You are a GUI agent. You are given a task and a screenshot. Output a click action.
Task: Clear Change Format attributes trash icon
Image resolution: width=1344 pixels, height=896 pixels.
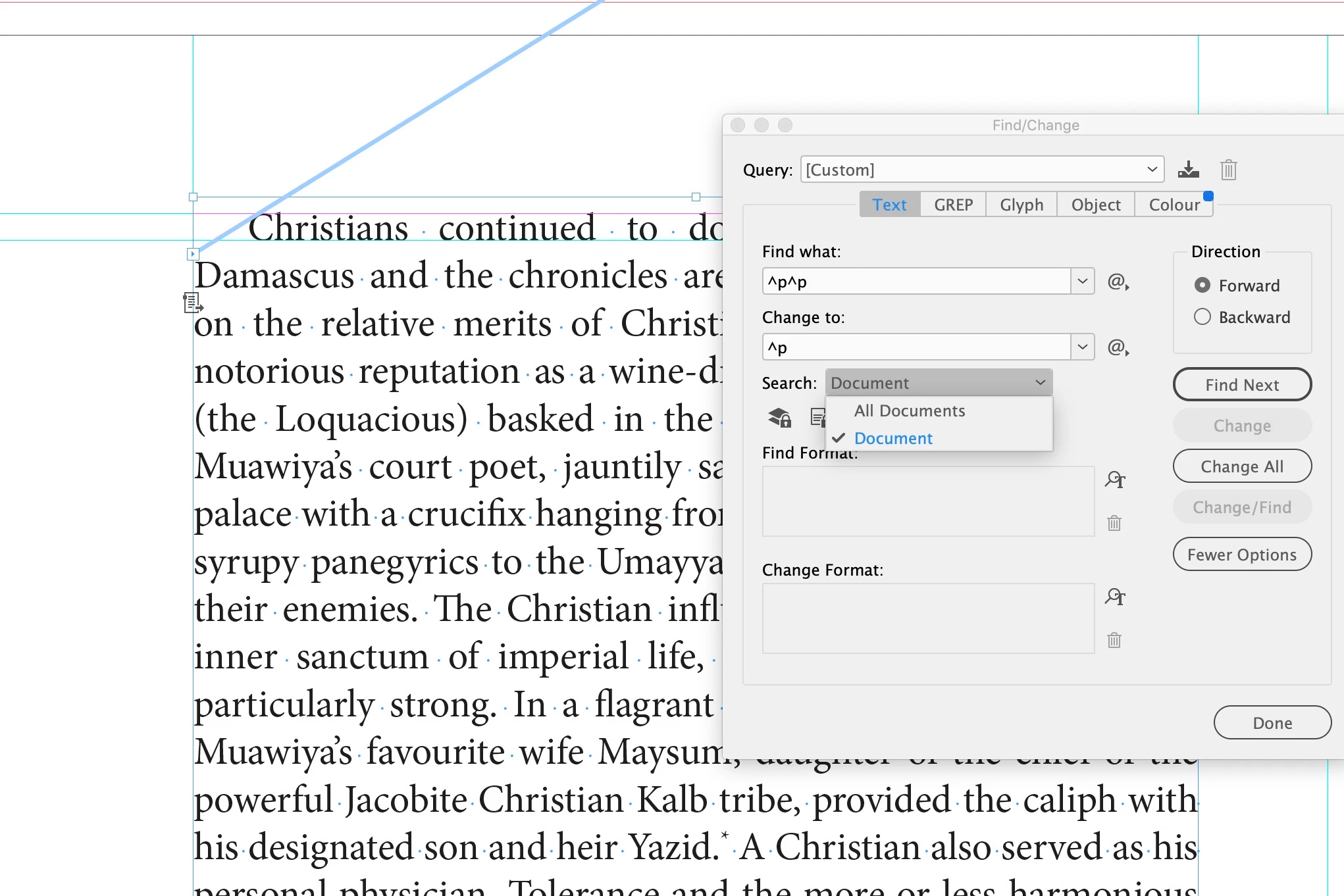click(x=1114, y=640)
